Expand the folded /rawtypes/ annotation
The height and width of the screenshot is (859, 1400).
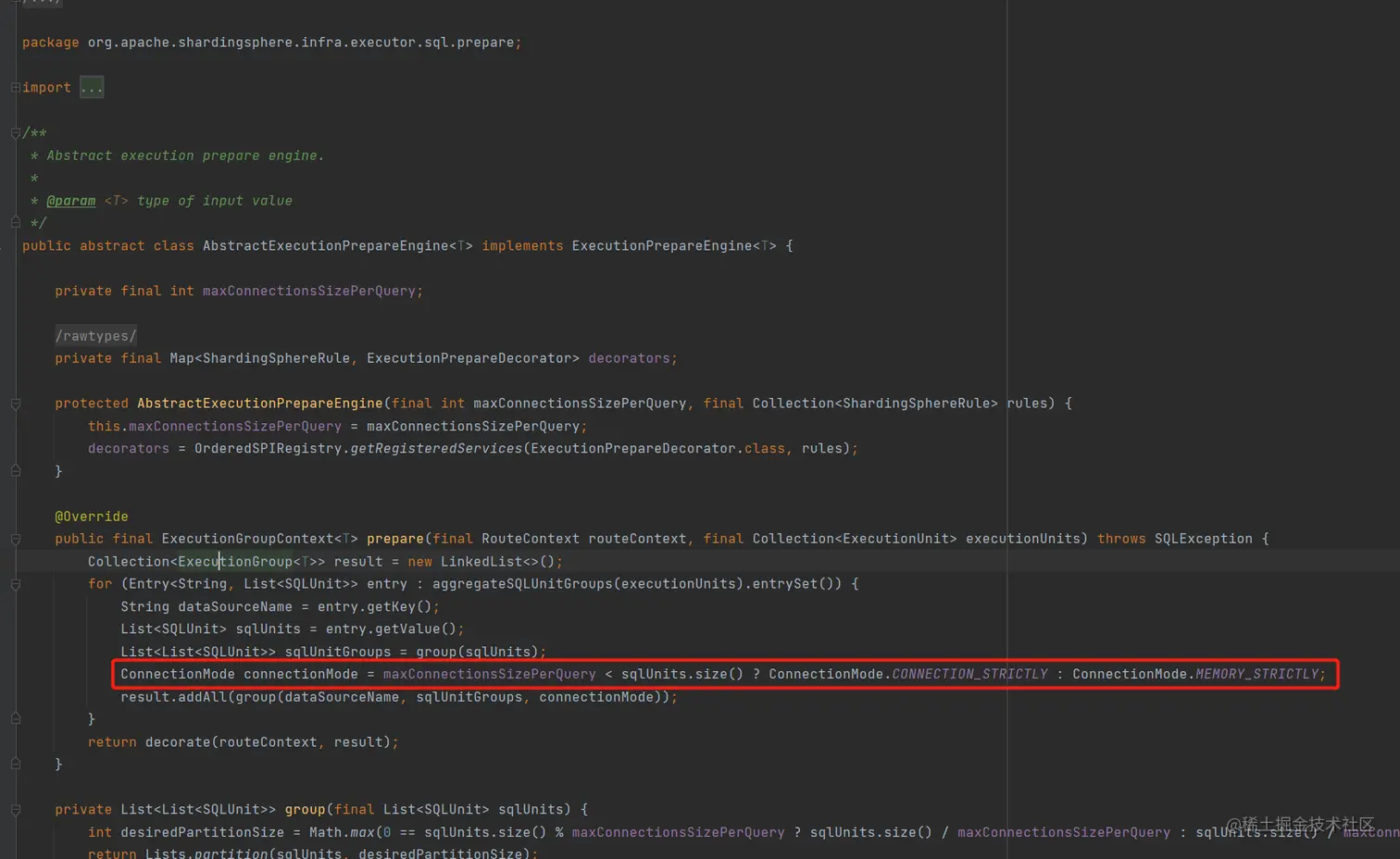coord(95,336)
